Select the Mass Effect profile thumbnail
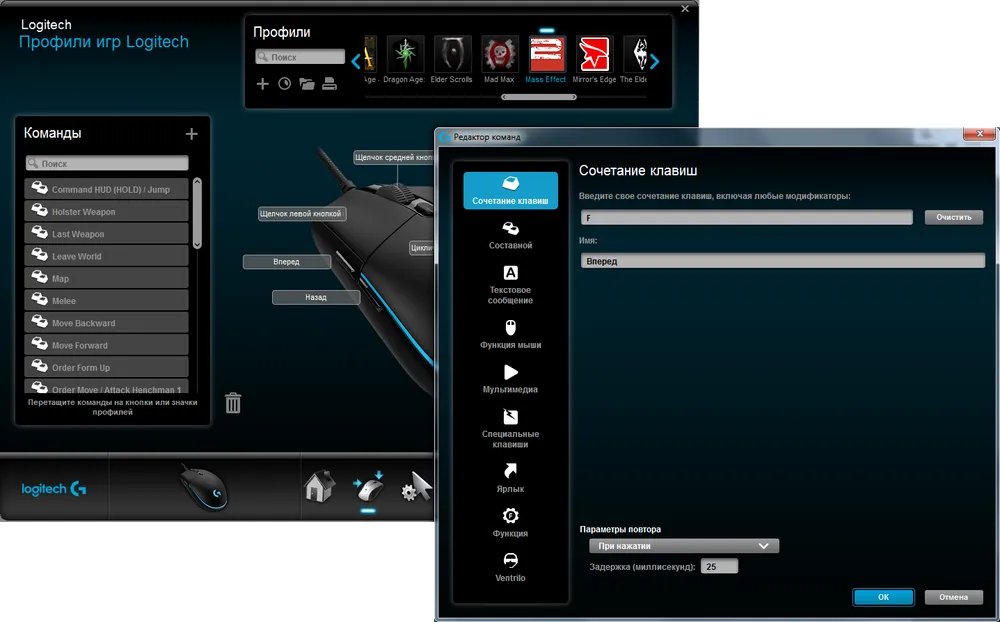The image size is (1000, 622). 547,55
